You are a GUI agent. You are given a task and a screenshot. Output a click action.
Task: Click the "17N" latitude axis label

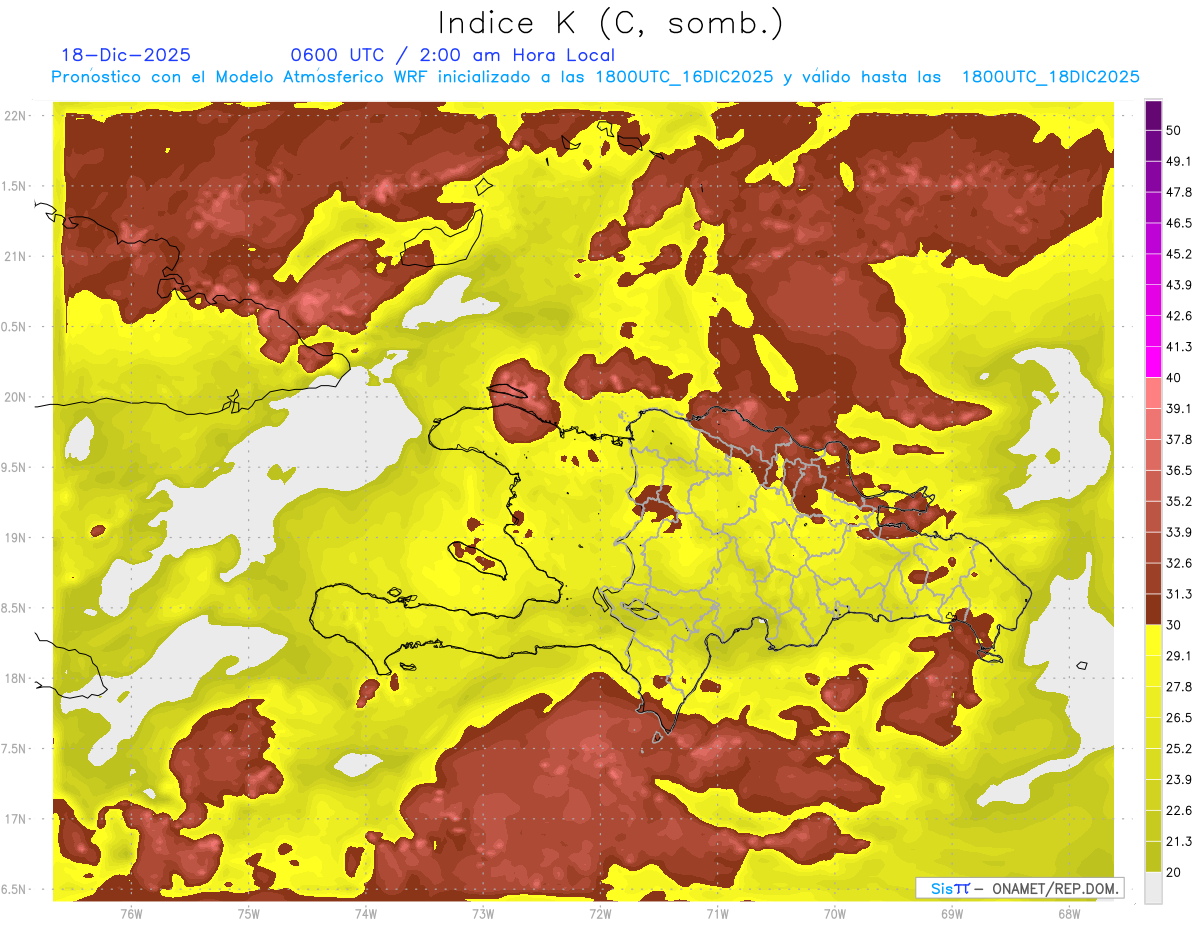click(16, 819)
